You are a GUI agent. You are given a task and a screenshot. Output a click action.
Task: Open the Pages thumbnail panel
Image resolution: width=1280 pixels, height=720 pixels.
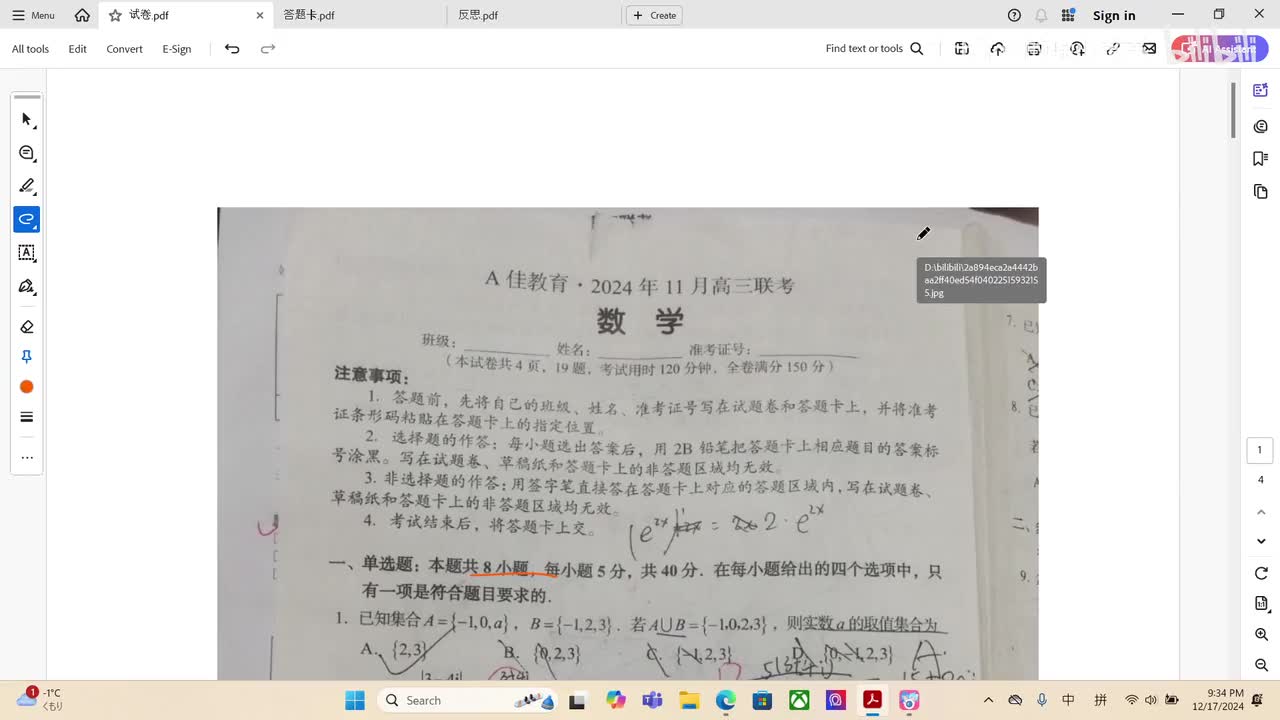click(x=1260, y=191)
